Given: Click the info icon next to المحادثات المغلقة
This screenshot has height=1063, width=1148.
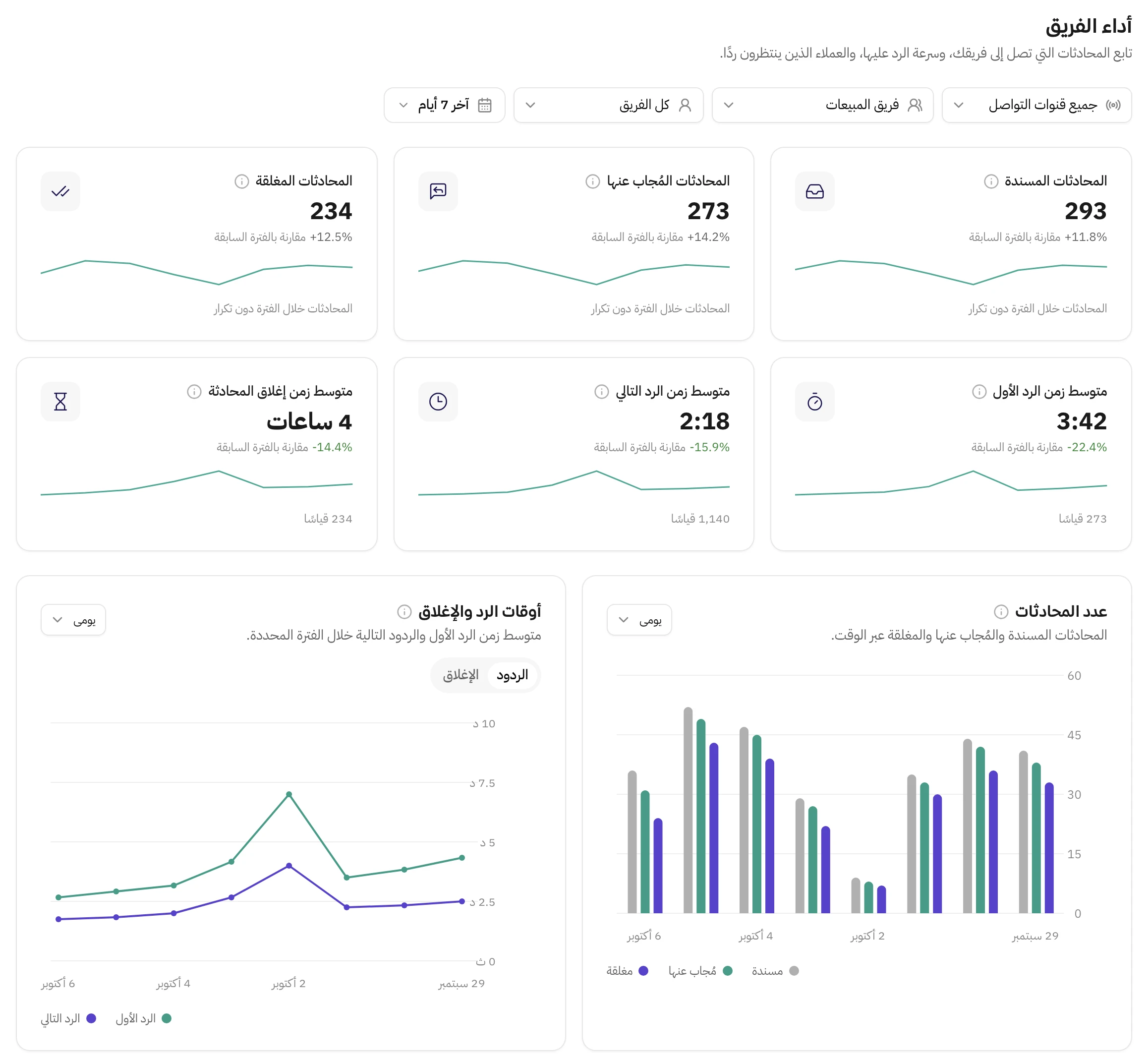Looking at the screenshot, I should pos(241,181).
